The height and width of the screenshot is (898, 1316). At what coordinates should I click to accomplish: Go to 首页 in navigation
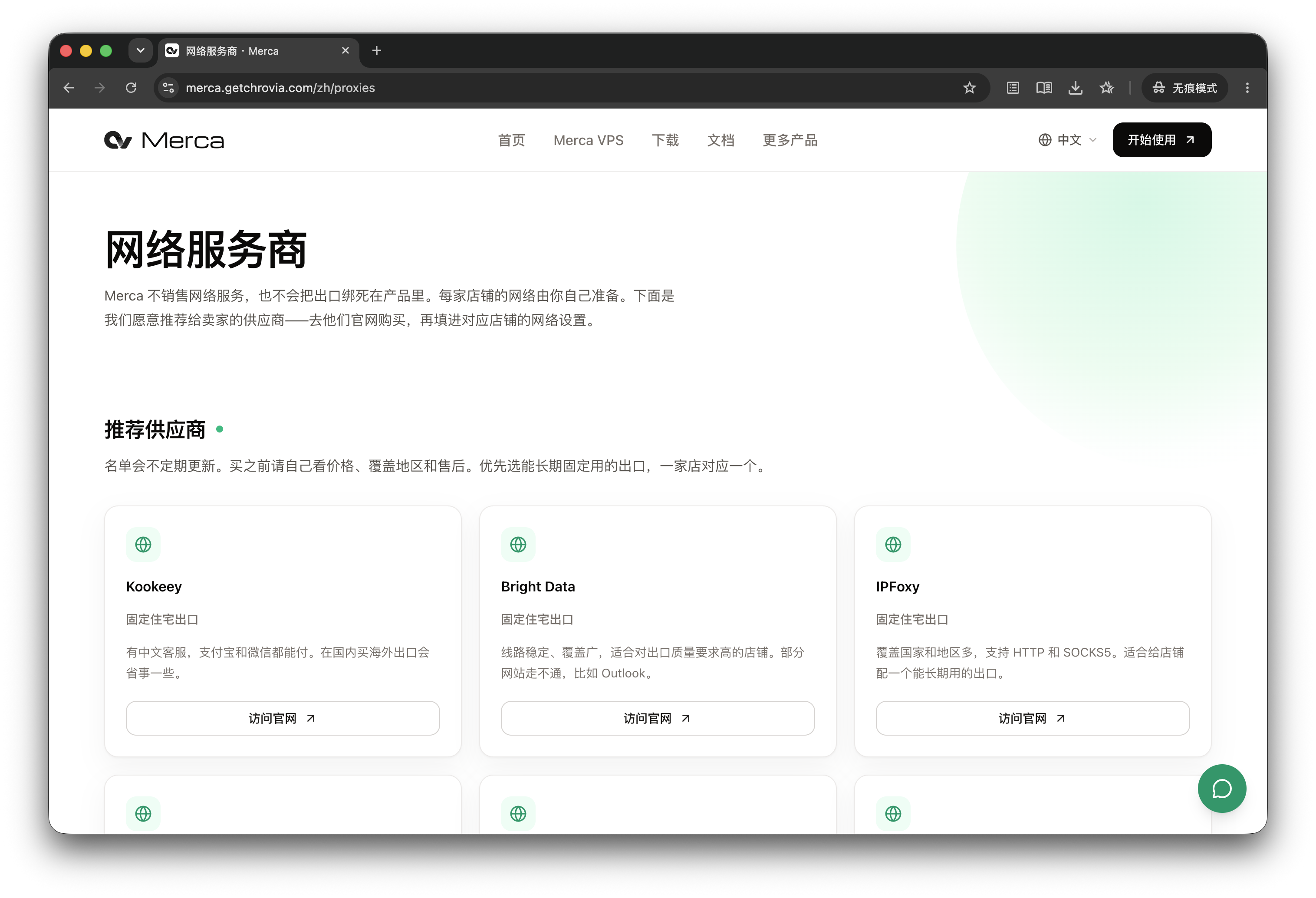coord(511,140)
